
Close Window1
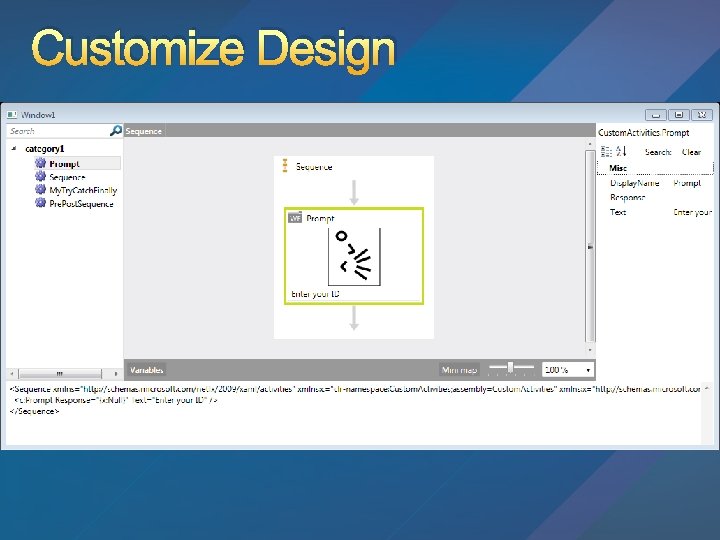702,115
